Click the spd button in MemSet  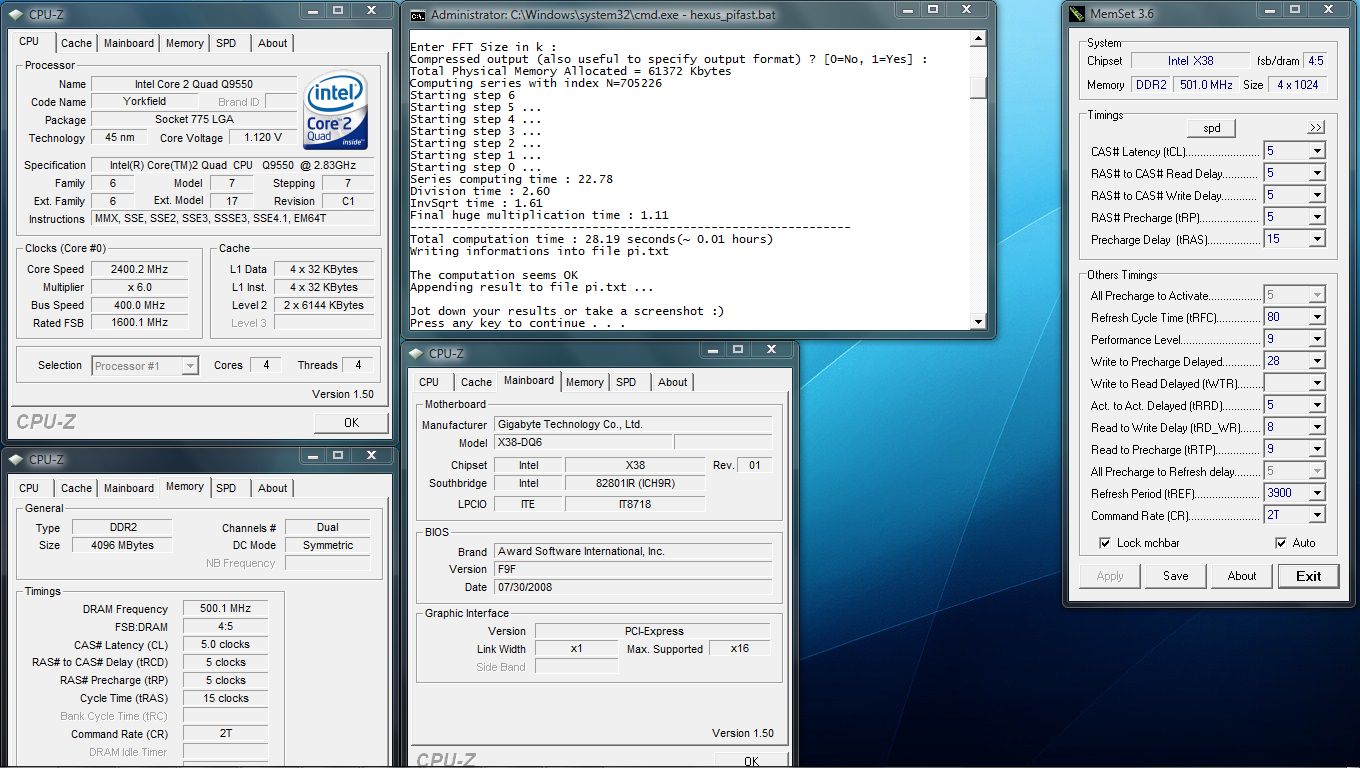tap(1211, 128)
